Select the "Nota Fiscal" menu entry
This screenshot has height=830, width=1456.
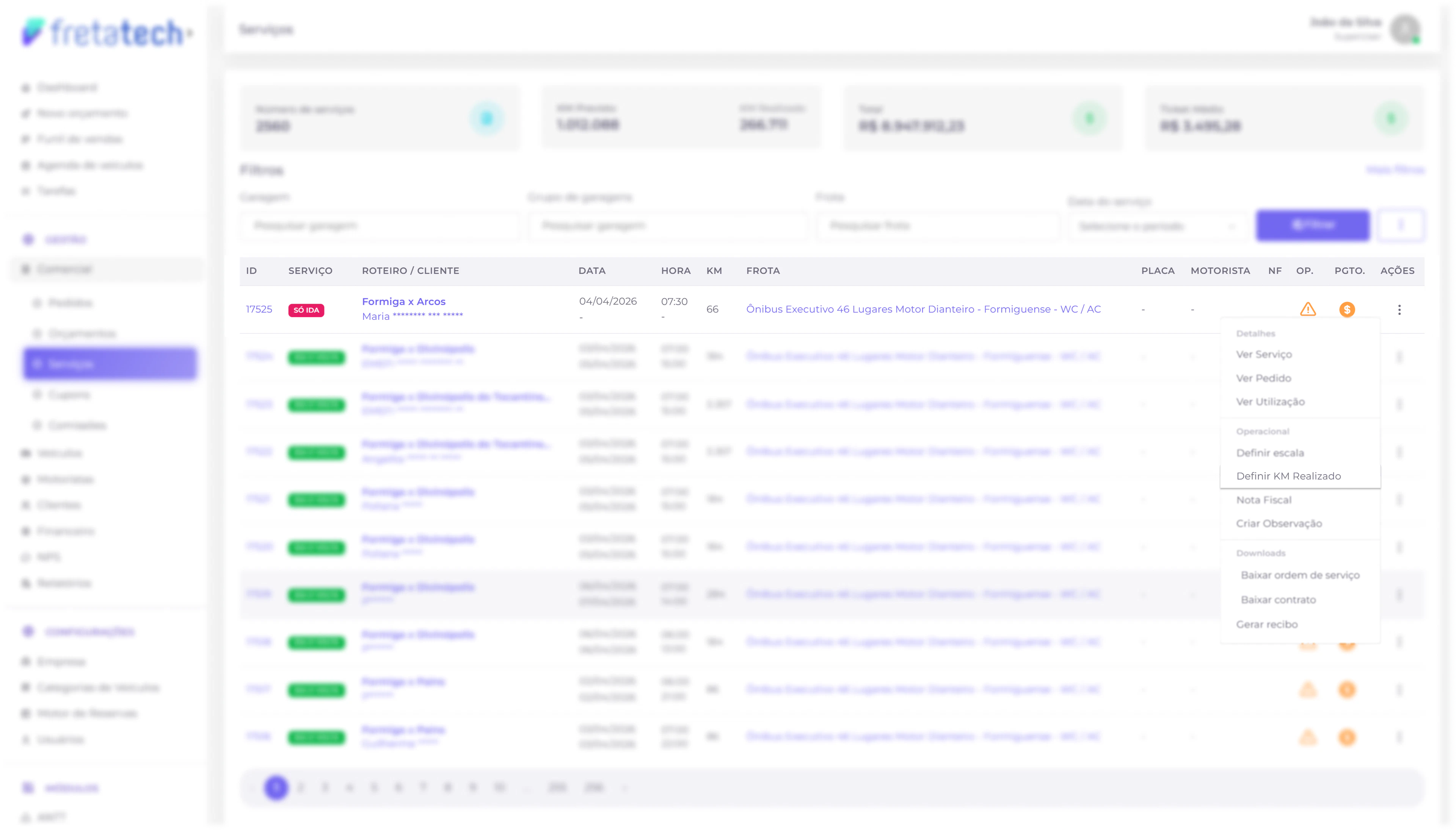pos(1265,499)
